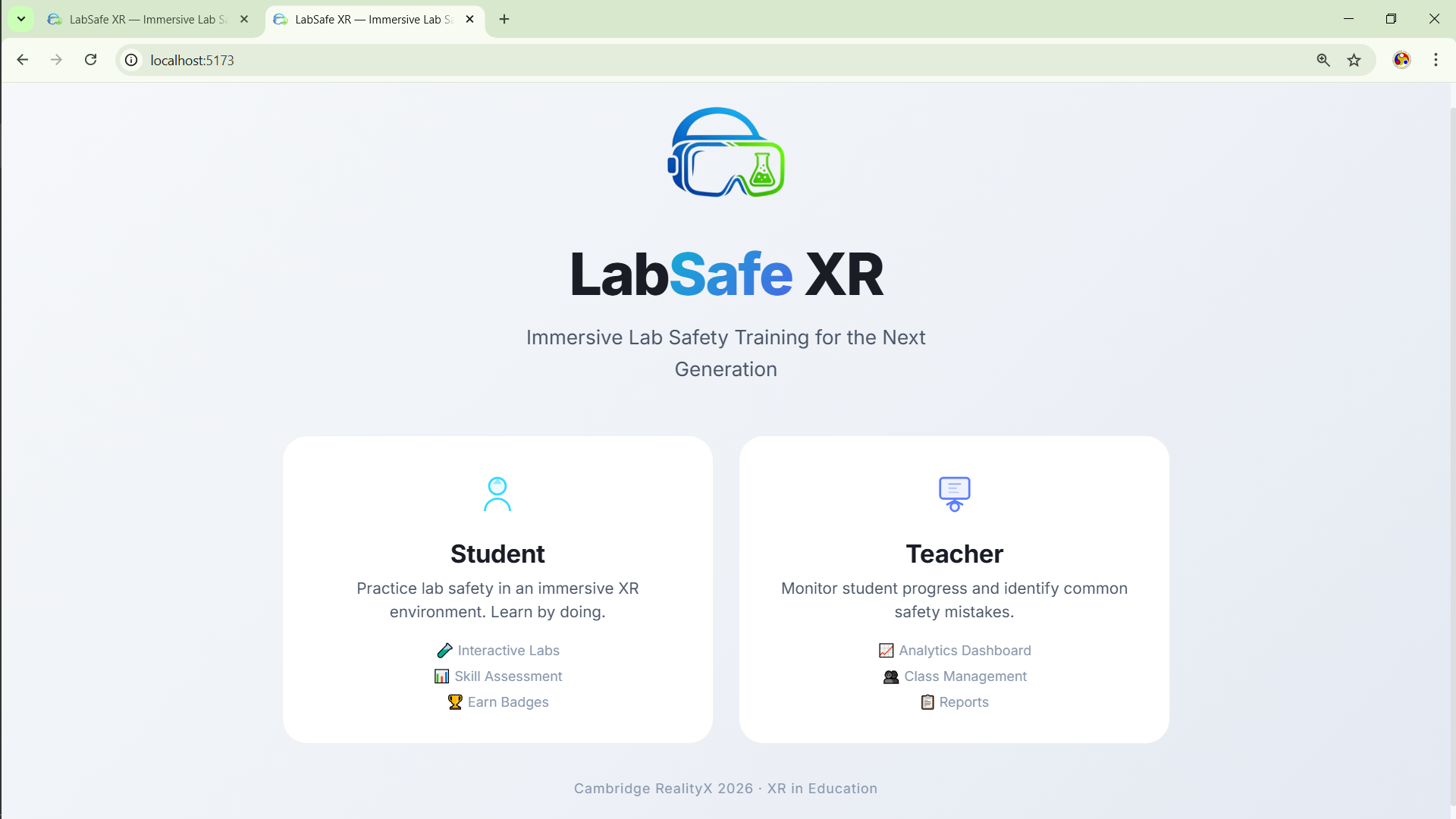Viewport: 1456px width, 819px height.
Task: Open a new browser tab
Action: 504,20
